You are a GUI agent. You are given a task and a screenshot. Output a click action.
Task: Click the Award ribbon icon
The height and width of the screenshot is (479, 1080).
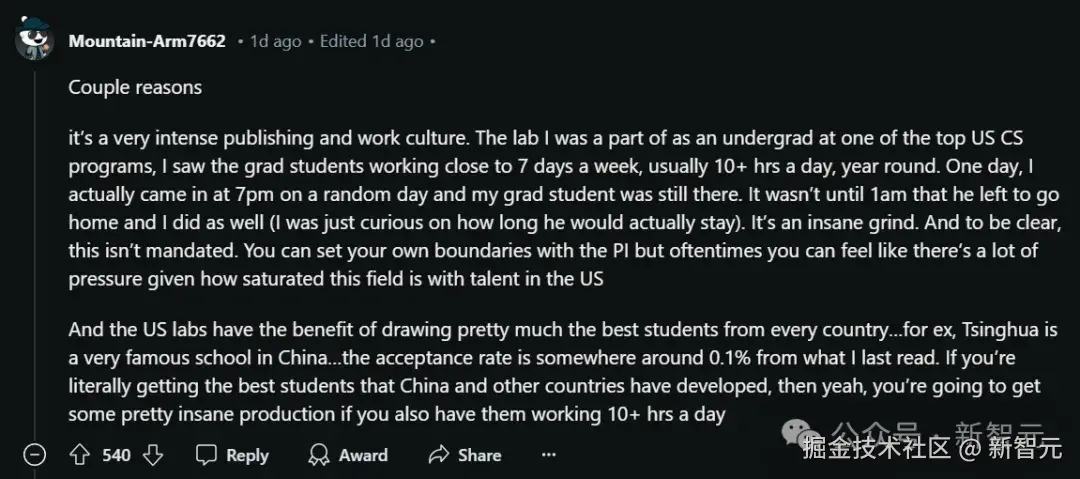click(320, 455)
